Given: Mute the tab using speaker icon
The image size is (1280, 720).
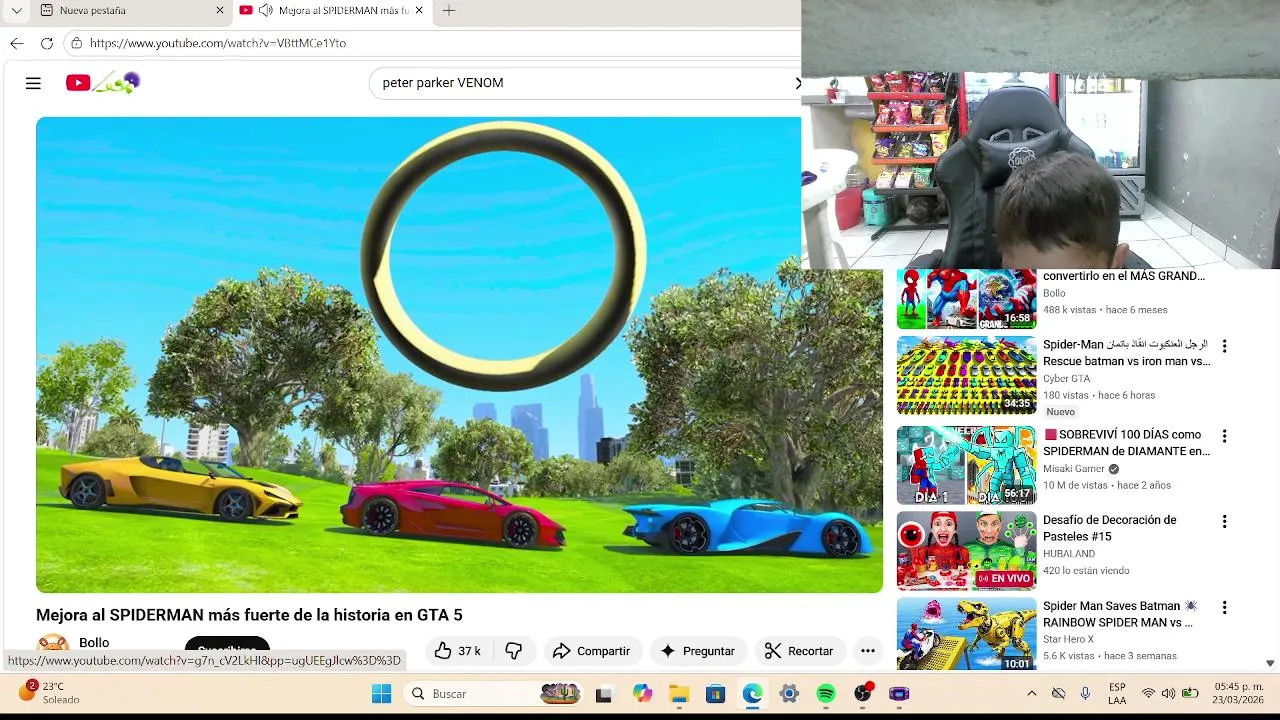Looking at the screenshot, I should [x=265, y=10].
